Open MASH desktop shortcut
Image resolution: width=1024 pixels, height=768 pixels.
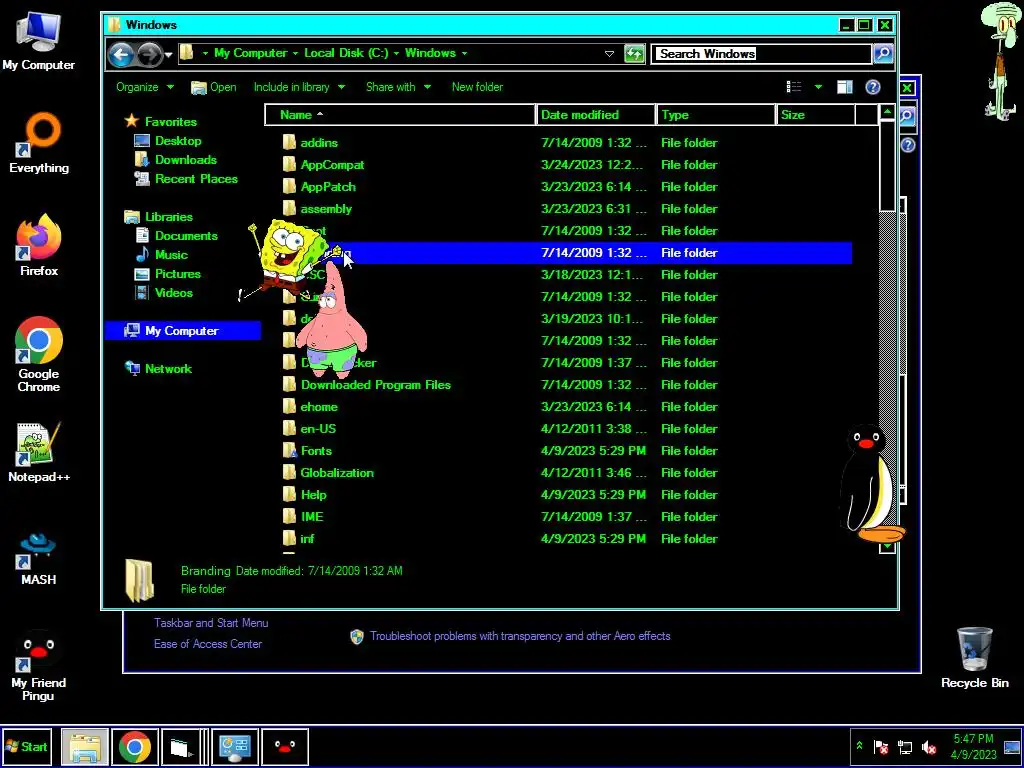[39, 558]
